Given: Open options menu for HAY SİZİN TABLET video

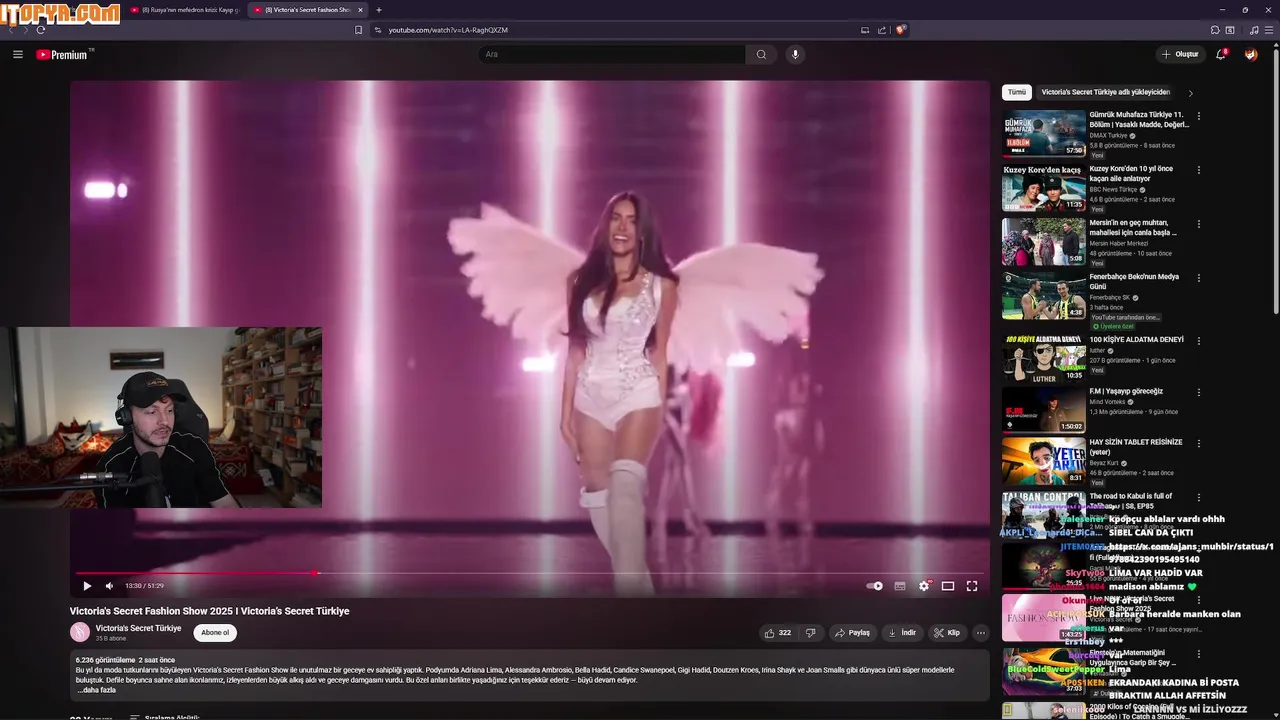Looking at the screenshot, I should coord(1199,443).
